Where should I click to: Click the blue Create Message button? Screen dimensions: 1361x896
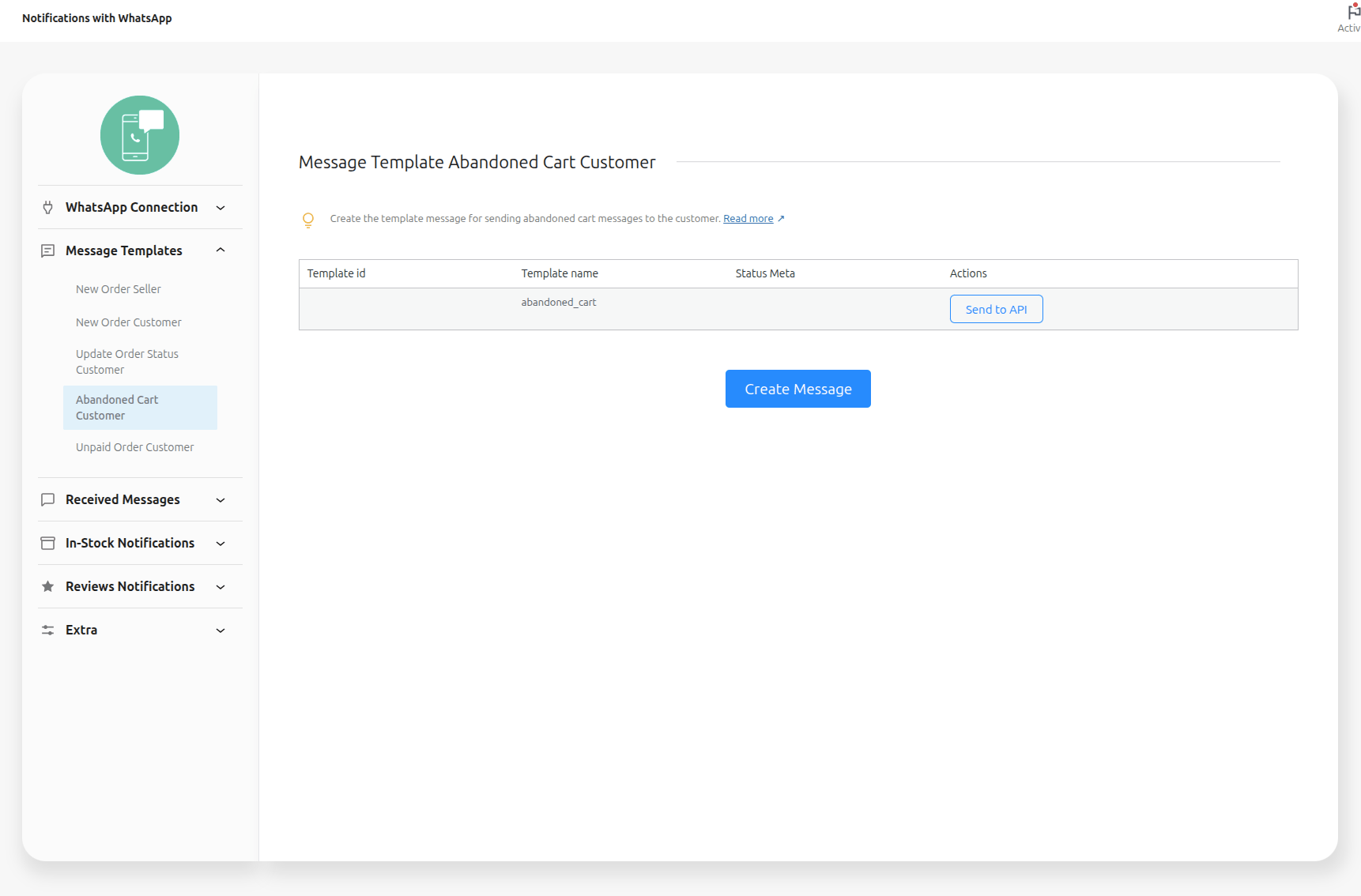[x=798, y=389]
